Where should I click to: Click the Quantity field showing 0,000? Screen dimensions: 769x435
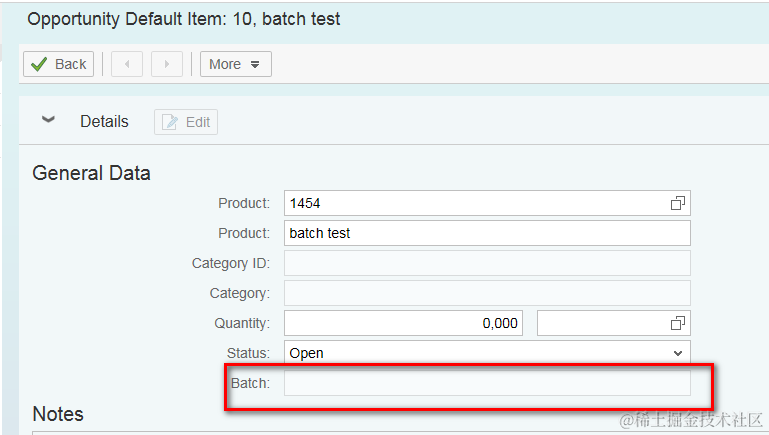(x=404, y=323)
